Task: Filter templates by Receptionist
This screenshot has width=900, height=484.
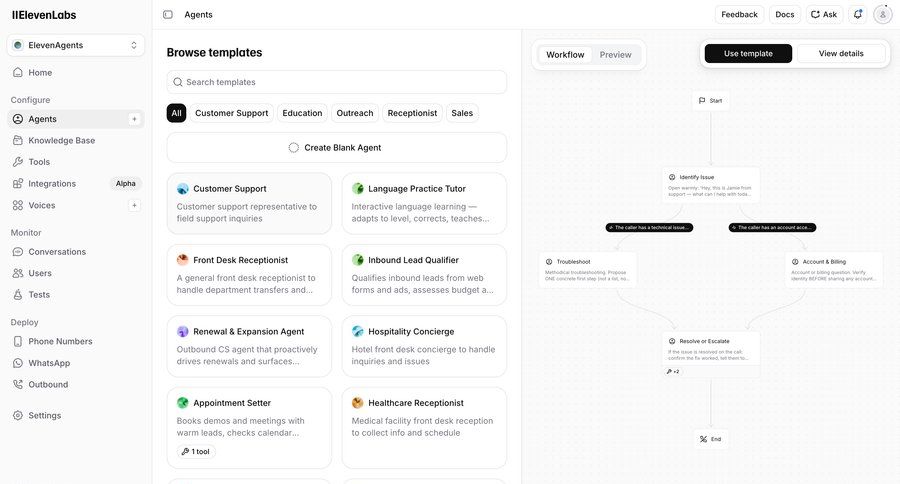Action: pos(412,113)
